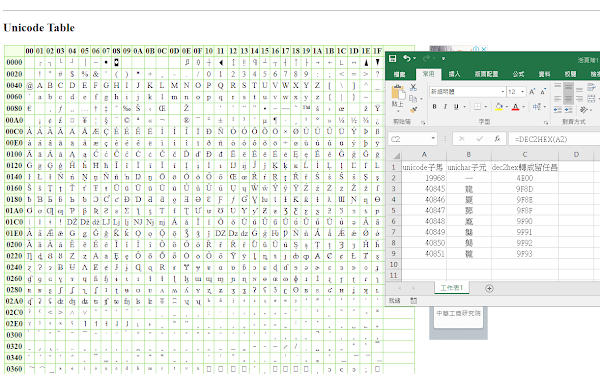Open the Fill Color dropdown arrow
The width and height of the screenshot is (600, 374).
tap(507, 107)
